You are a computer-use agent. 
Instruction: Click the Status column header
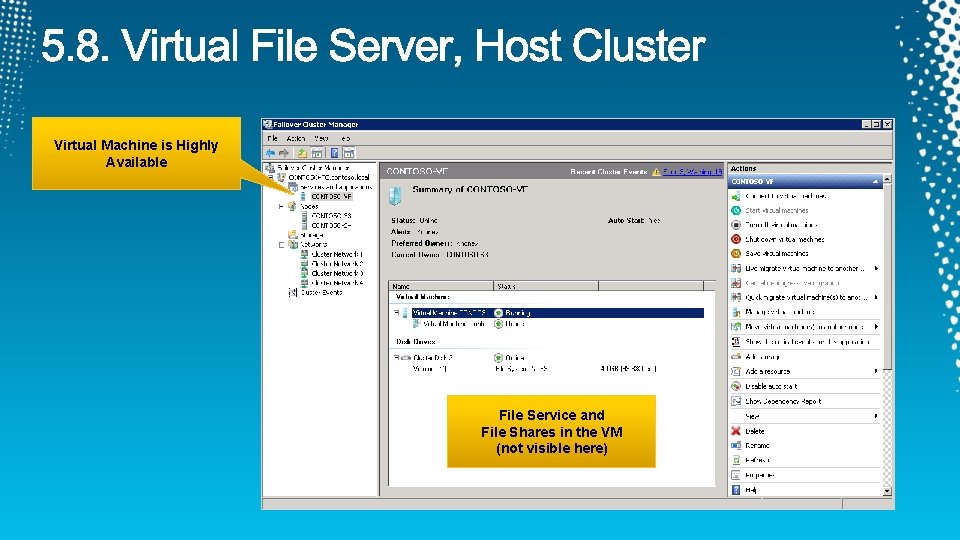pyautogui.click(x=546, y=286)
